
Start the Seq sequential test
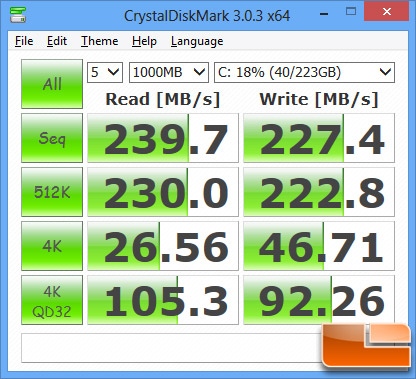[52, 138]
